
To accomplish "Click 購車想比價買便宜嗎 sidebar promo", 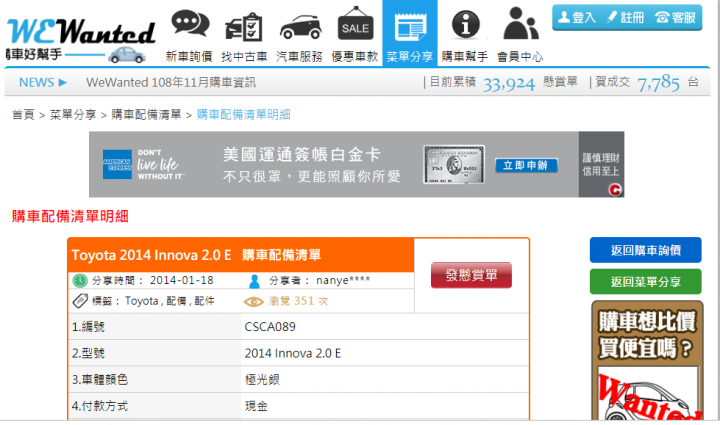I will click(647, 360).
